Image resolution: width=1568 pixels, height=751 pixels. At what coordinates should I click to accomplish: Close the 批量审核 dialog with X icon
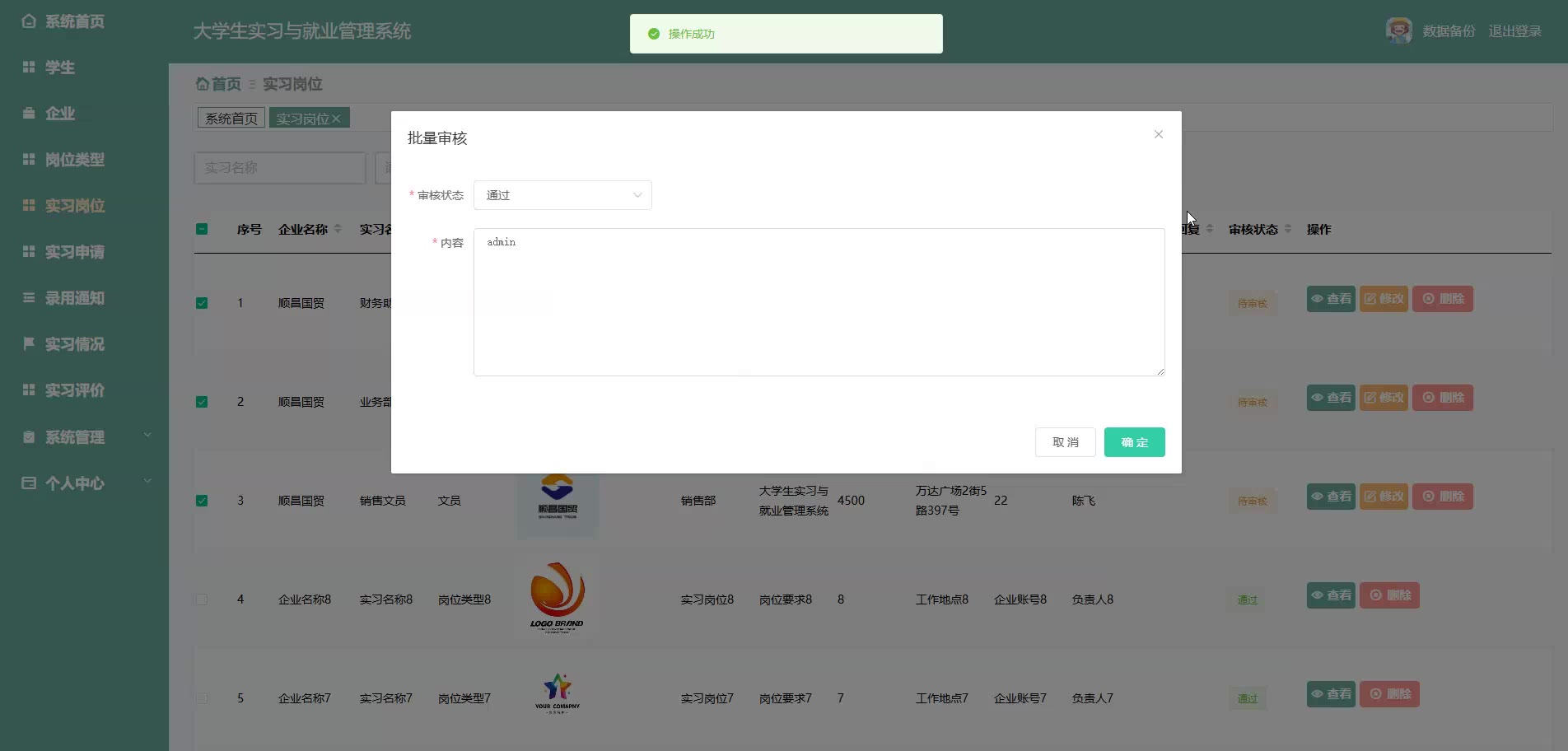1158,134
